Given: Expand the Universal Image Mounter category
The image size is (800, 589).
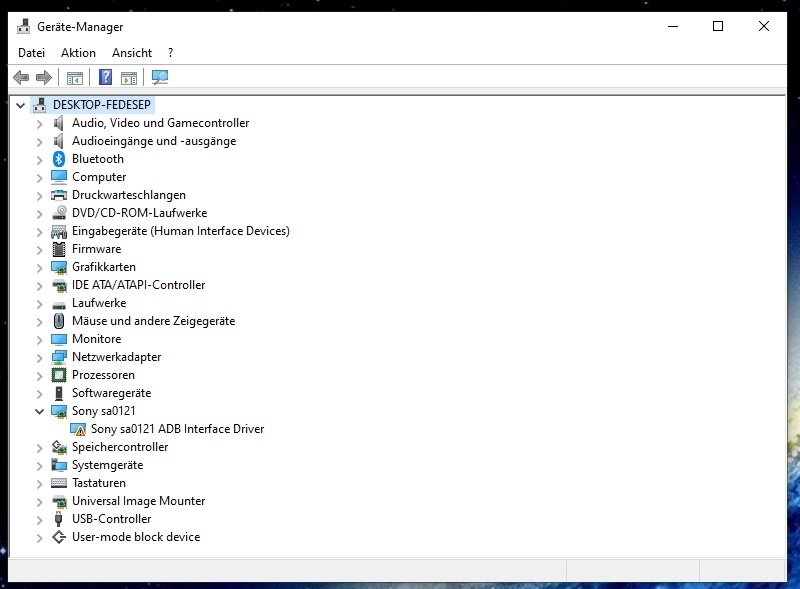Looking at the screenshot, I should click(x=40, y=502).
